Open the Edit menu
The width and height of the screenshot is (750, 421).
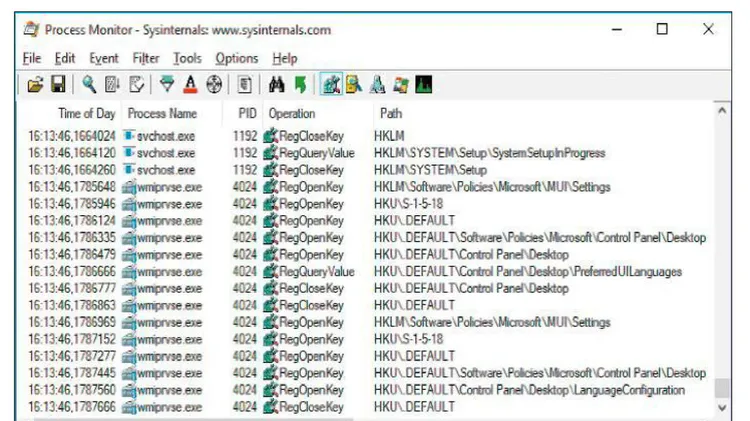click(65, 58)
